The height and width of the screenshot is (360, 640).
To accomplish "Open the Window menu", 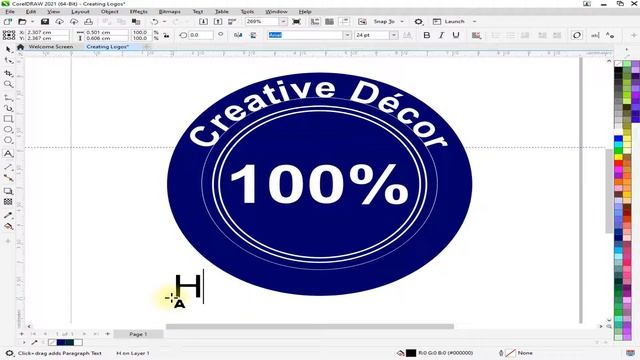I will 276,12.
